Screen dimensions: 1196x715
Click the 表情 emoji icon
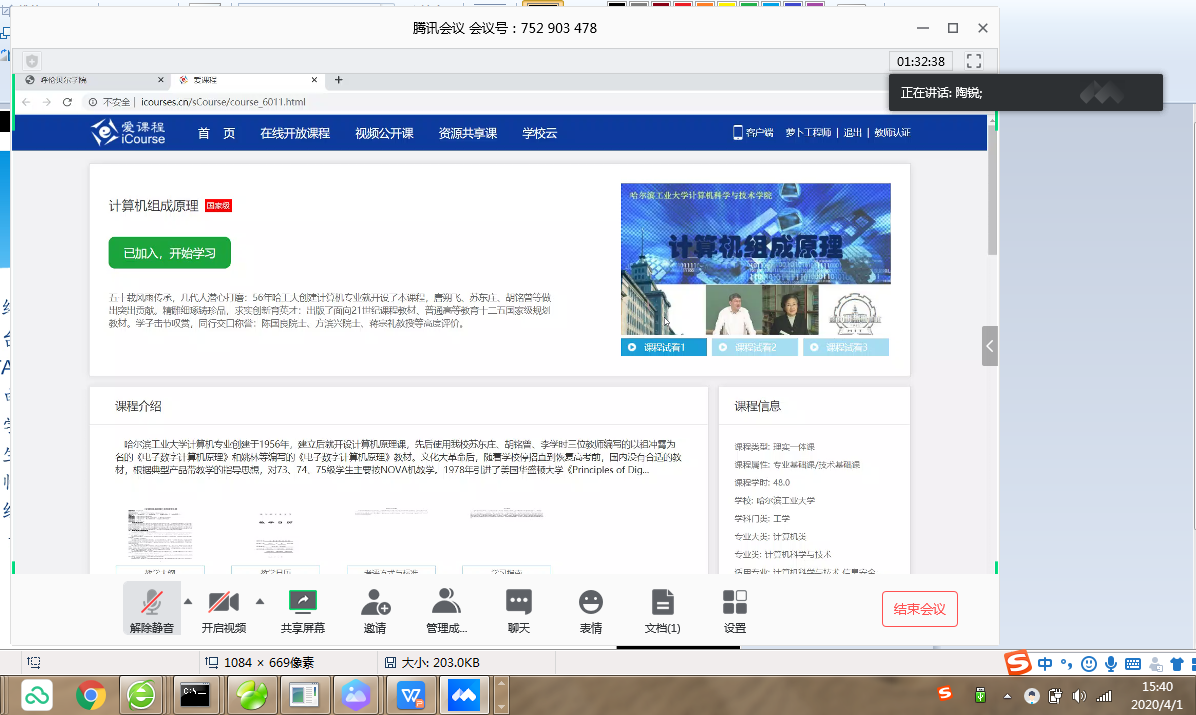(x=591, y=610)
